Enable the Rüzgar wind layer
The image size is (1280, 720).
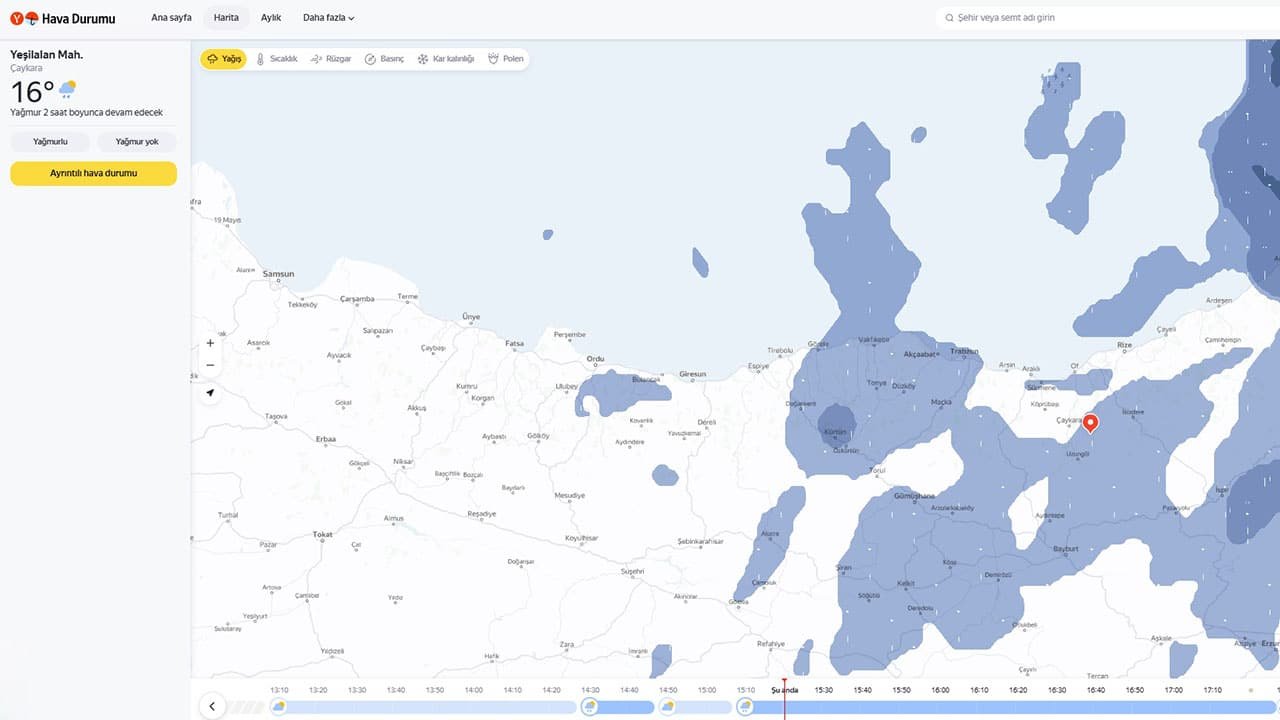[x=331, y=59]
